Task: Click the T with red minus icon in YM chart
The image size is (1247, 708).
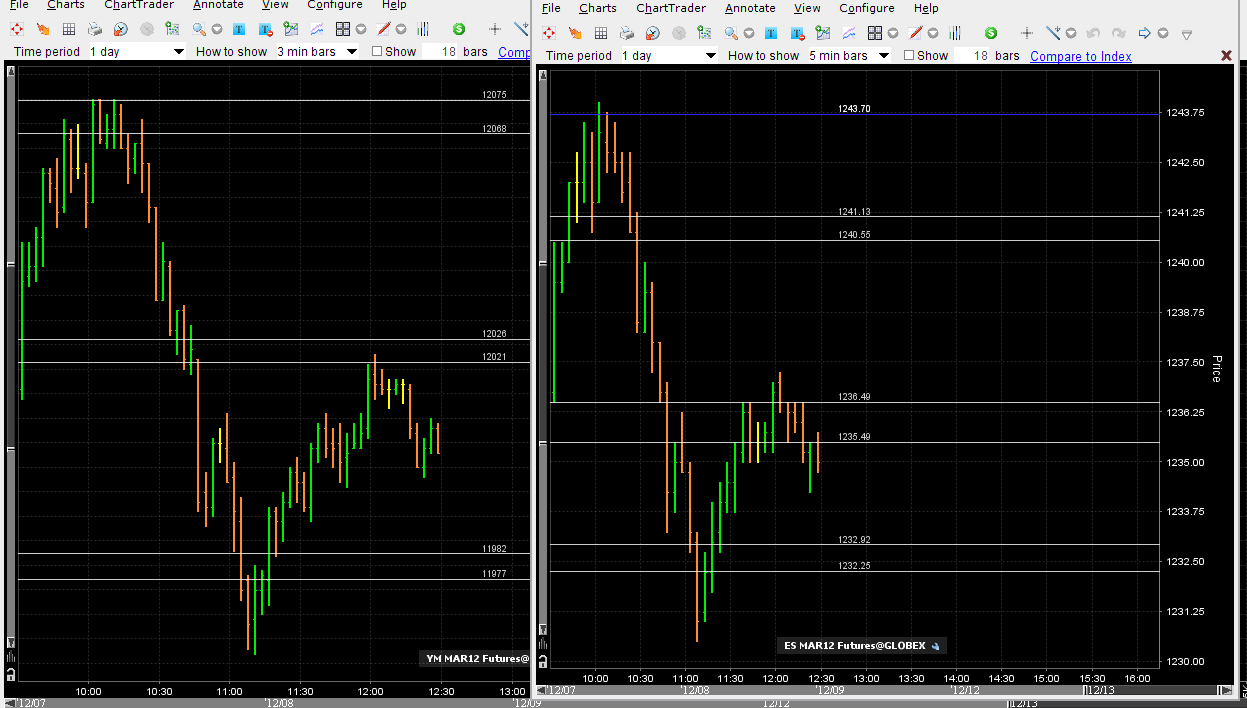Action: [266, 29]
